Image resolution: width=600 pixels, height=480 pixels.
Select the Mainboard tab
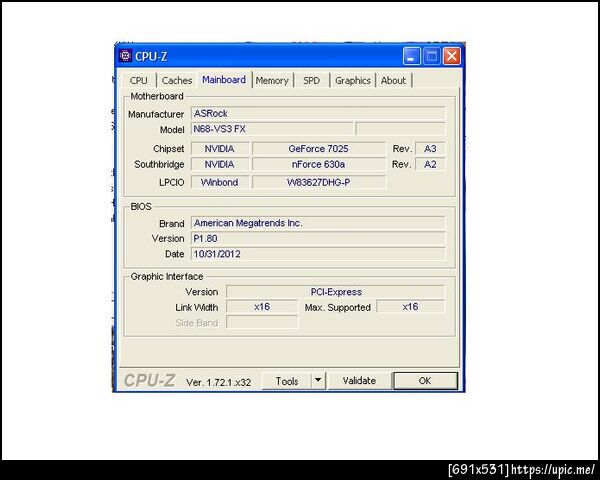pos(224,80)
